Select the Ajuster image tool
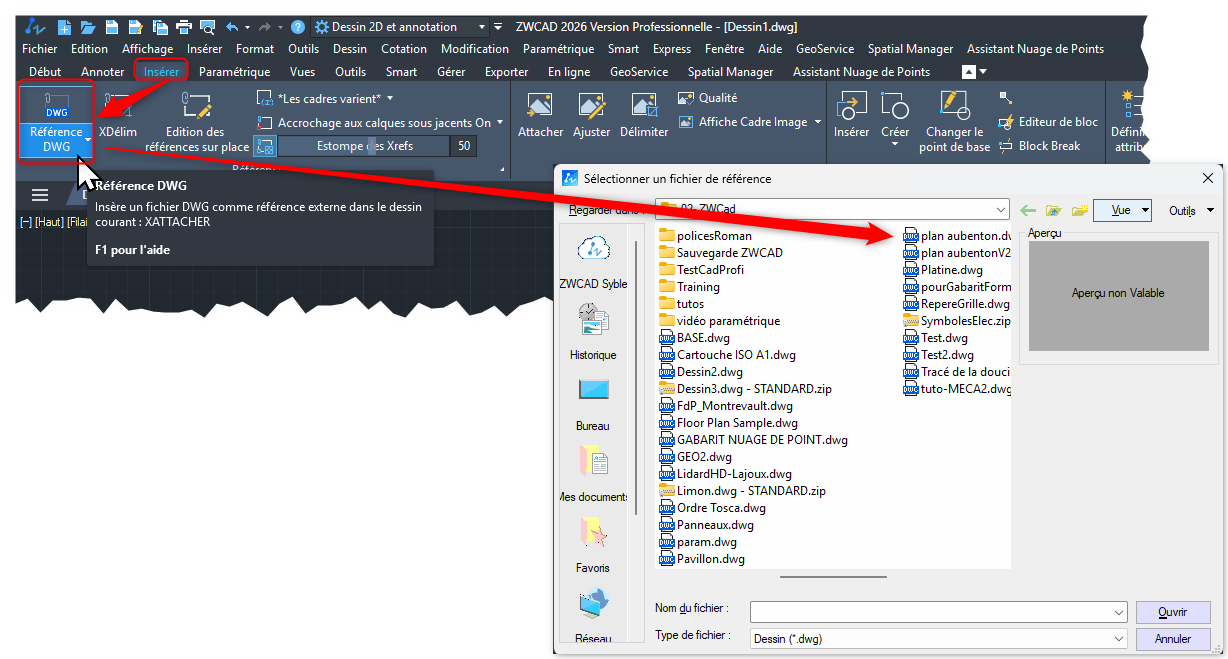 click(592, 116)
